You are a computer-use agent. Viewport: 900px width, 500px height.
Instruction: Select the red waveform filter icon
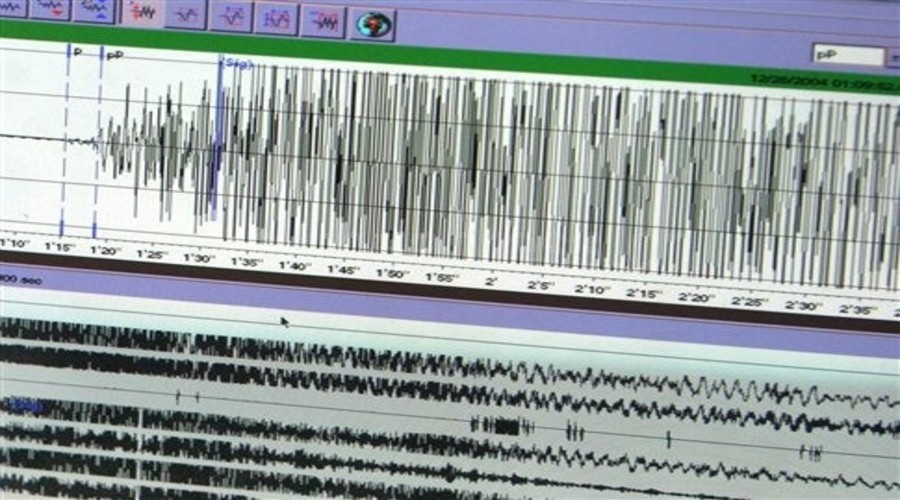pos(143,14)
